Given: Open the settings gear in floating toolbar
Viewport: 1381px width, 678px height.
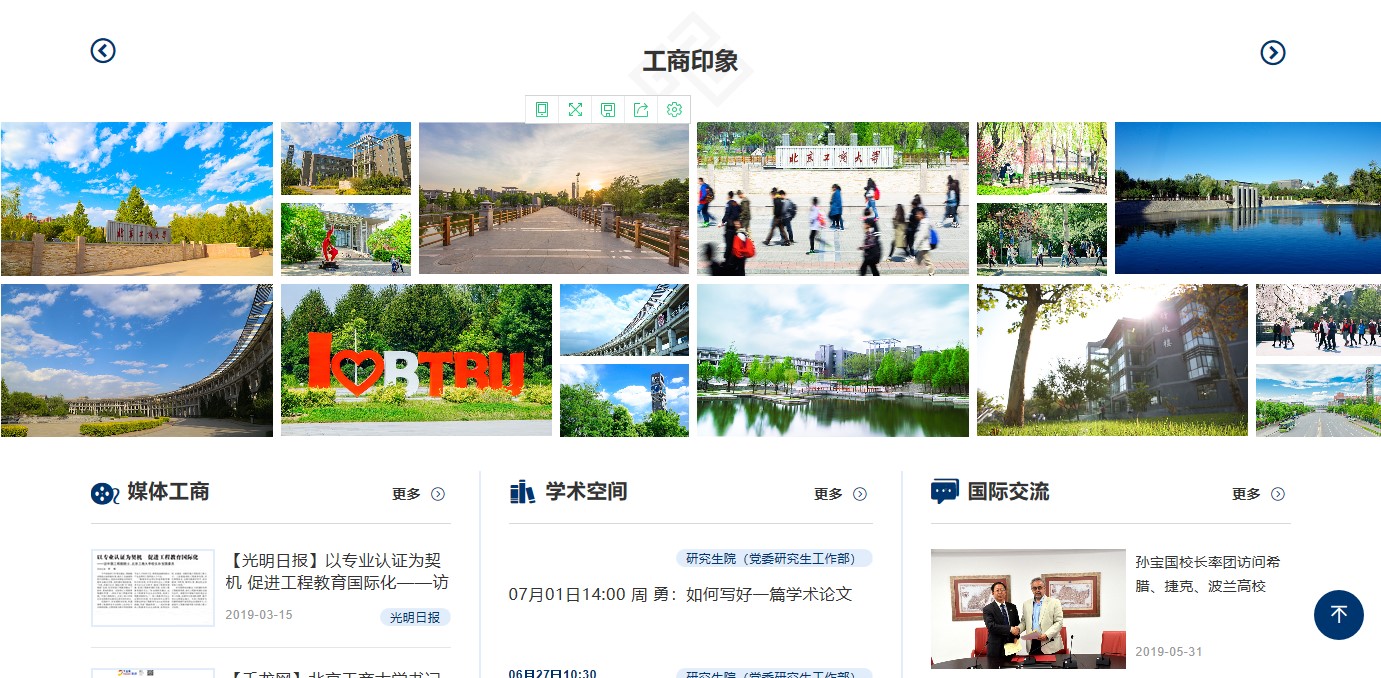Looking at the screenshot, I should (x=674, y=109).
